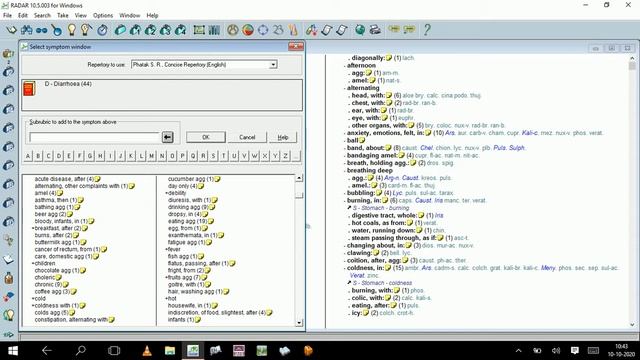Click the taskbar search magnifier icon
The image size is (640, 360).
click(x=81, y=350)
